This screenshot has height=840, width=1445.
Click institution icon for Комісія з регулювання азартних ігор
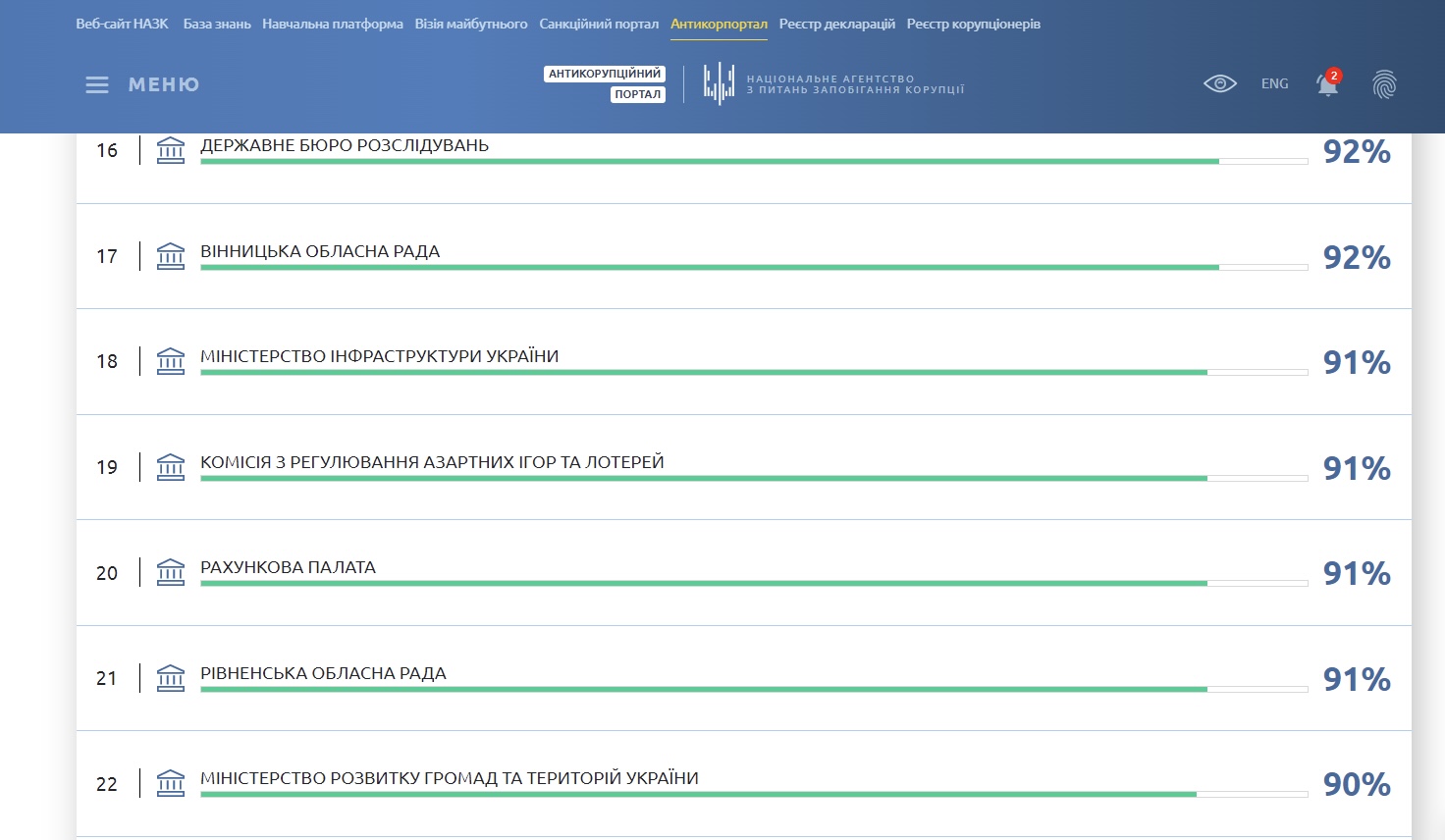click(x=171, y=467)
